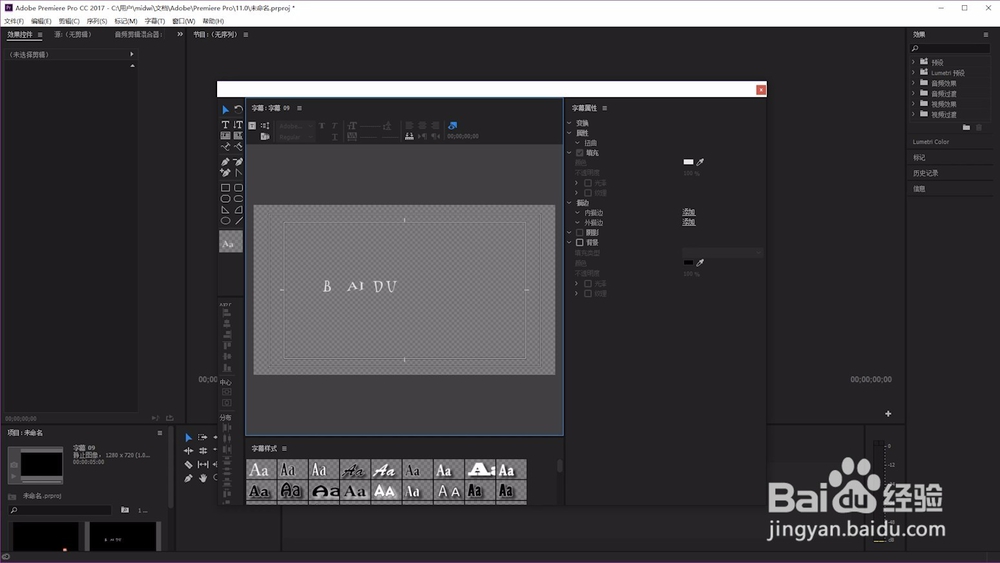The width and height of the screenshot is (1000, 563).
Task: Enable Texture checkbox under Background
Action: point(588,293)
